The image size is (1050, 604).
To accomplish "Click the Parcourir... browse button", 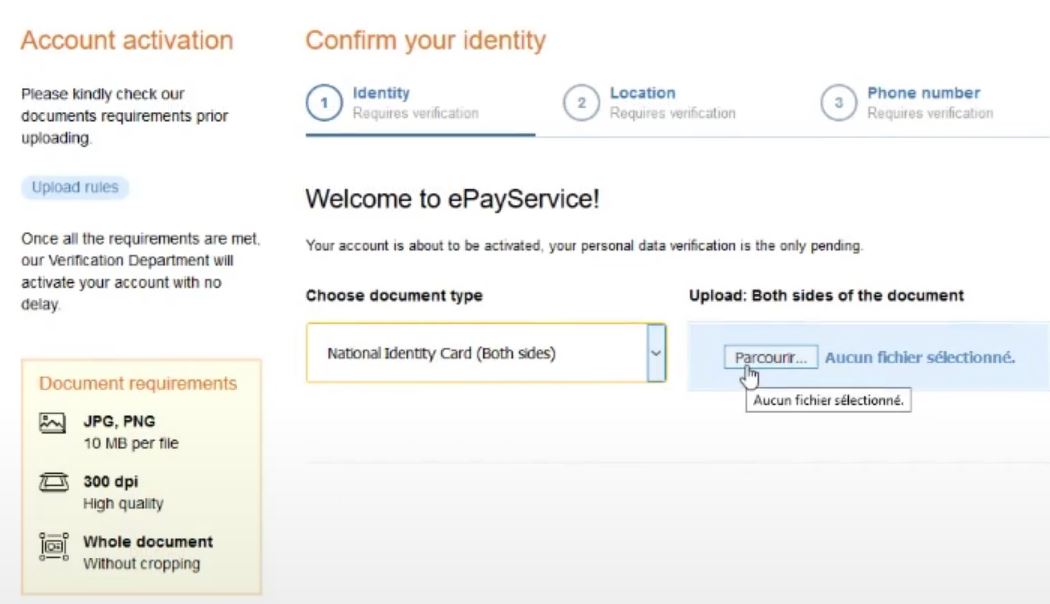I will click(x=770, y=358).
